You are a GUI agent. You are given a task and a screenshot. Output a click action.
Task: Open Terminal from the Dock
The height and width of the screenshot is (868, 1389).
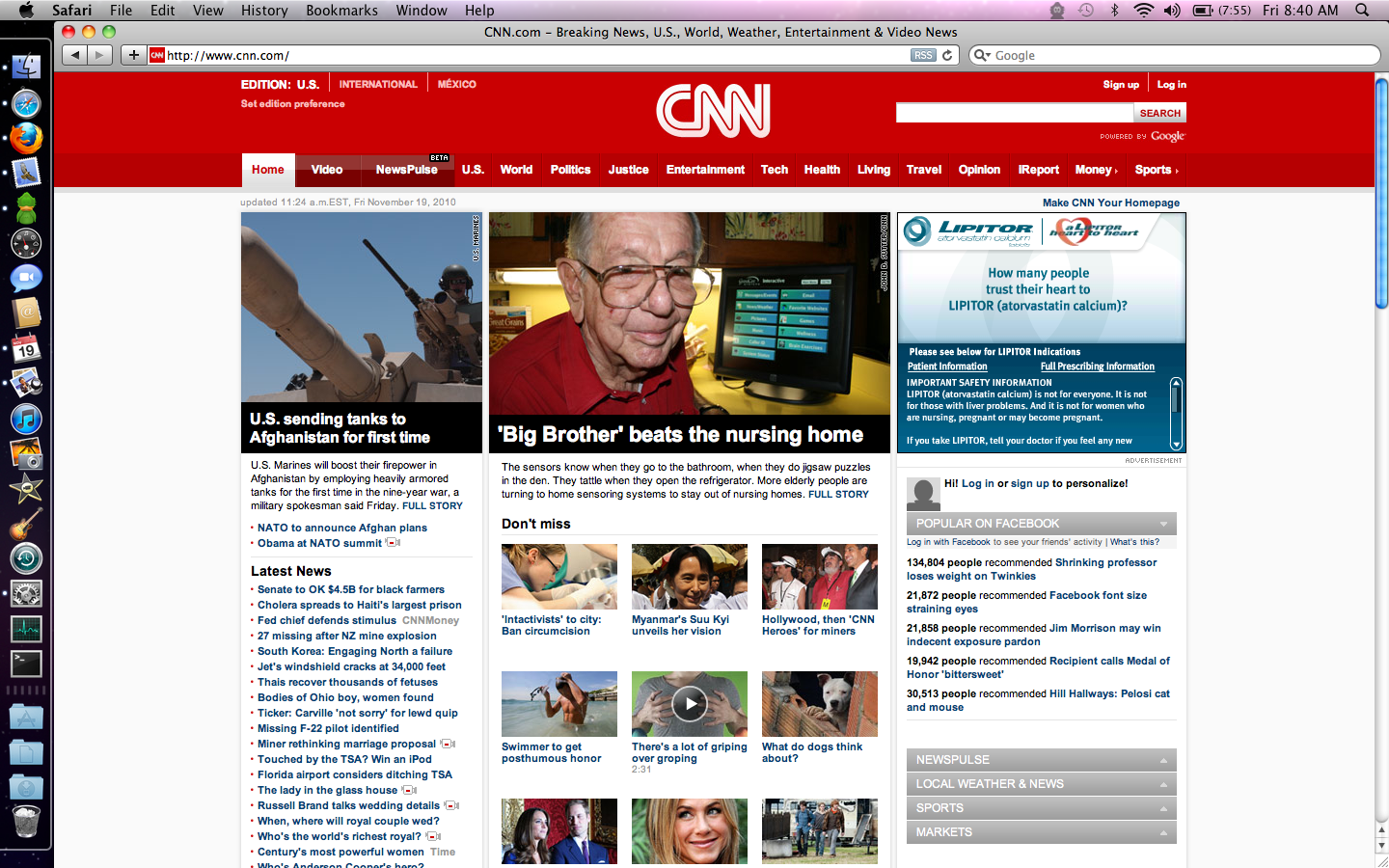click(26, 664)
